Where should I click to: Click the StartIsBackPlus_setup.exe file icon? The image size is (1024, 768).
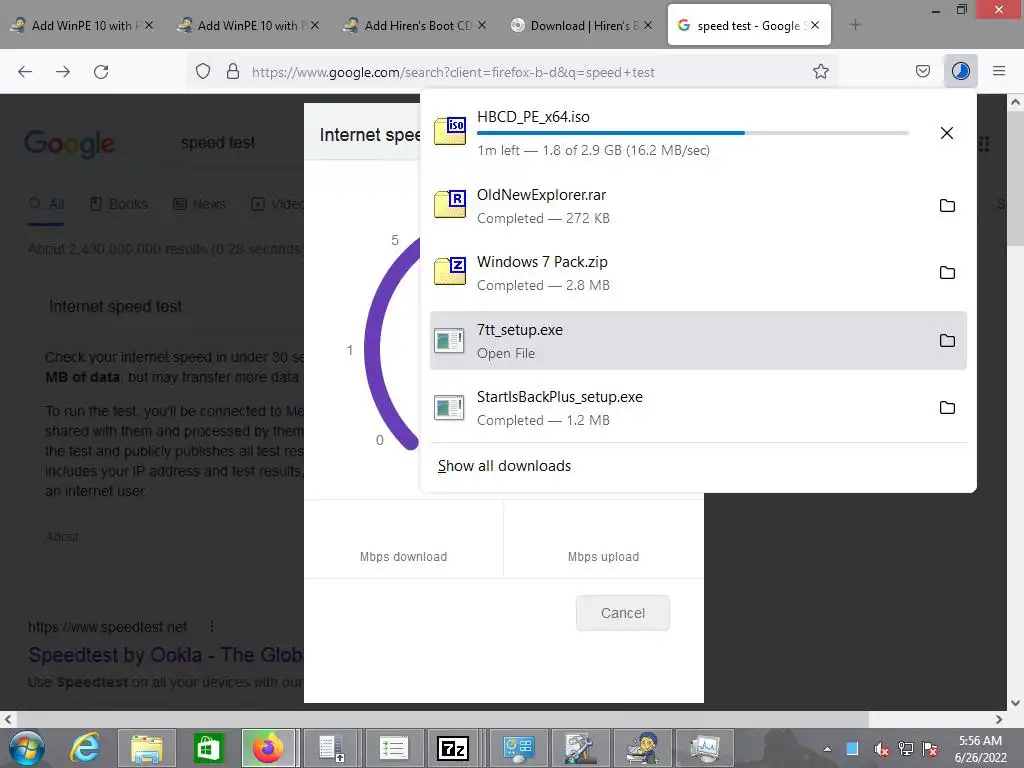coord(449,408)
